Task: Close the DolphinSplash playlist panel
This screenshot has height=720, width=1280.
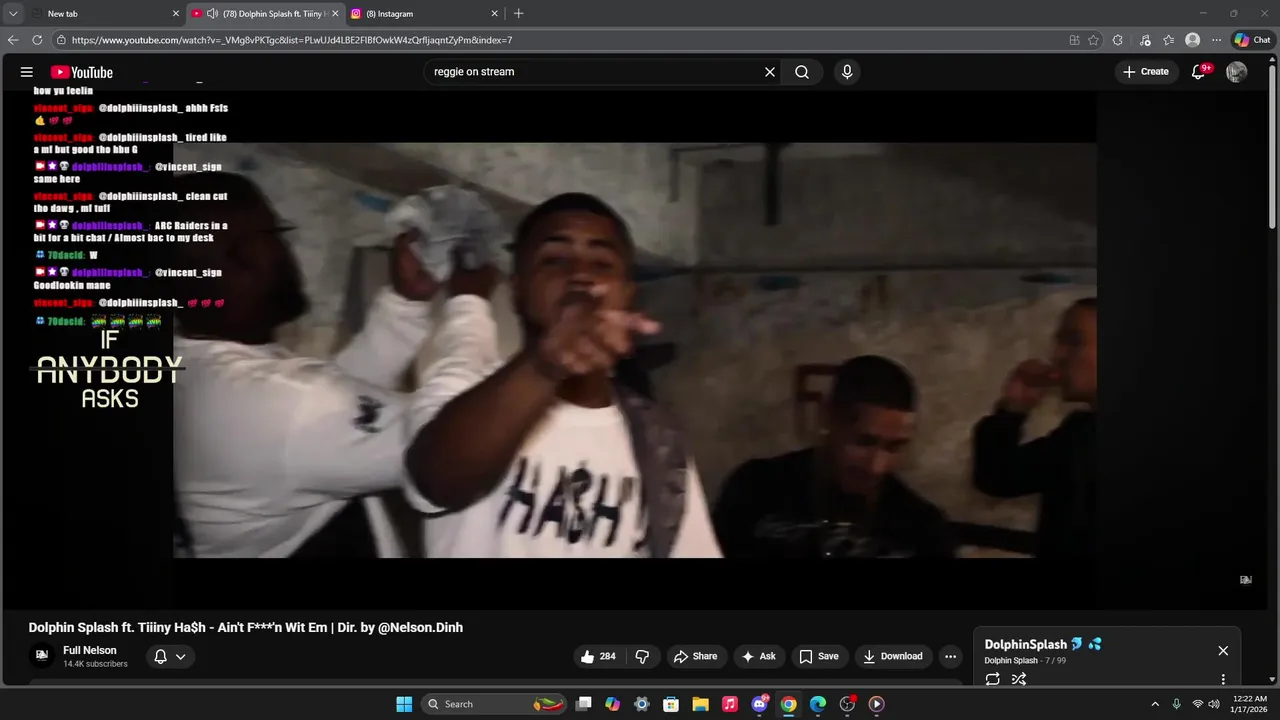Action: pyautogui.click(x=1223, y=651)
